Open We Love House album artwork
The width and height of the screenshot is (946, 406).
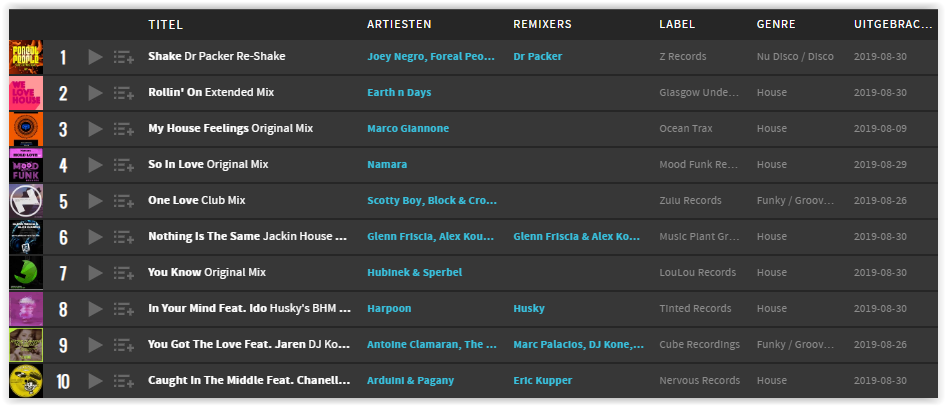(x=26, y=93)
